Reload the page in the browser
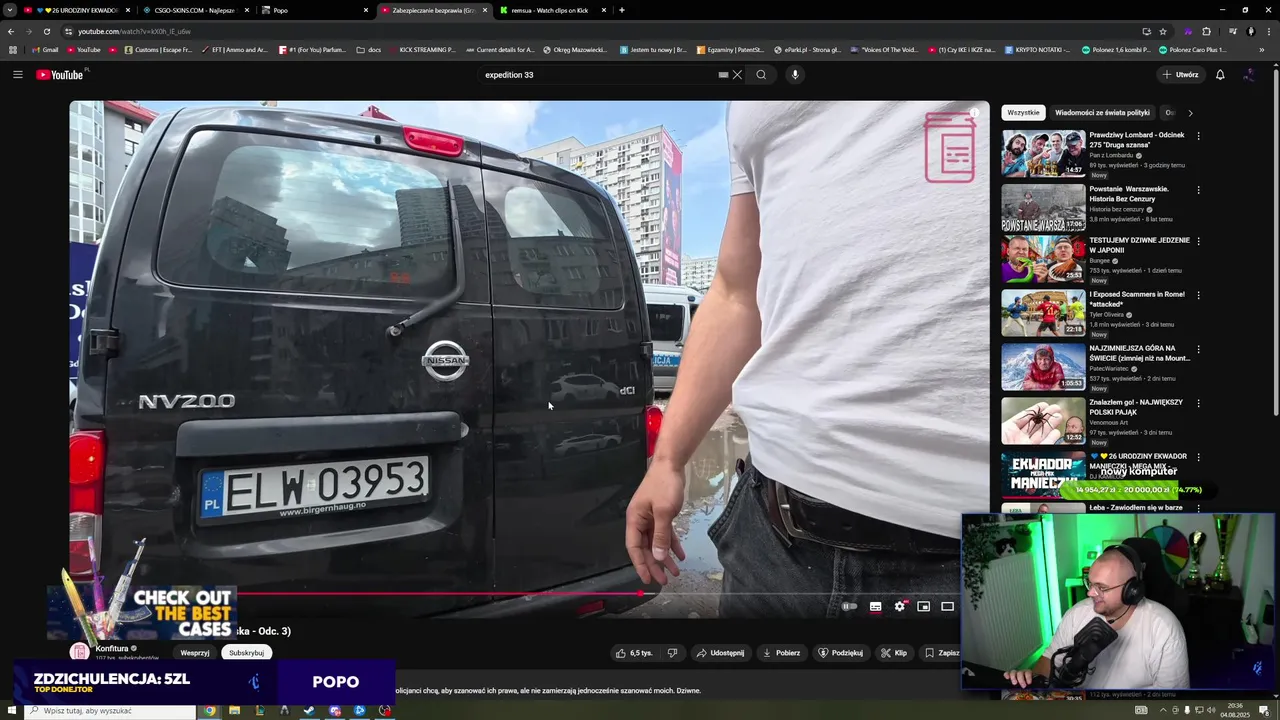1280x720 pixels. click(x=46, y=31)
